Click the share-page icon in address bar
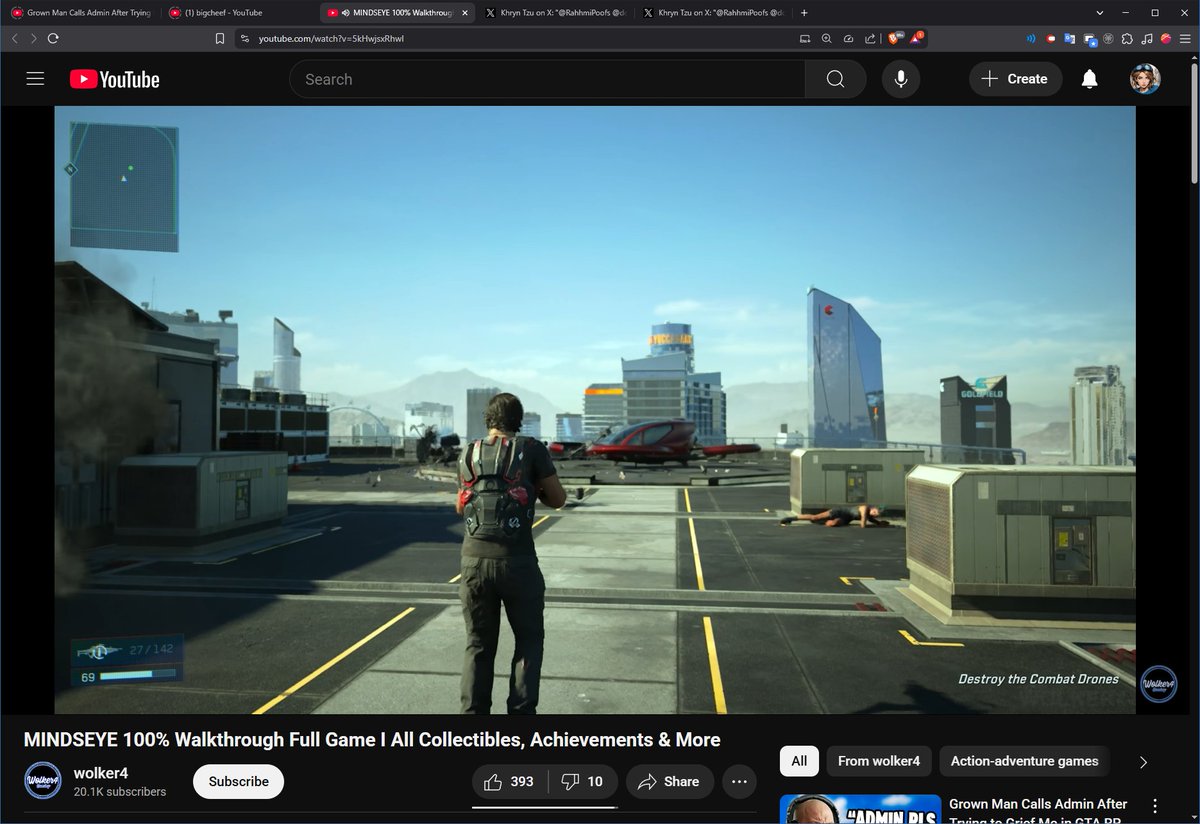The width and height of the screenshot is (1200, 824). tap(869, 38)
